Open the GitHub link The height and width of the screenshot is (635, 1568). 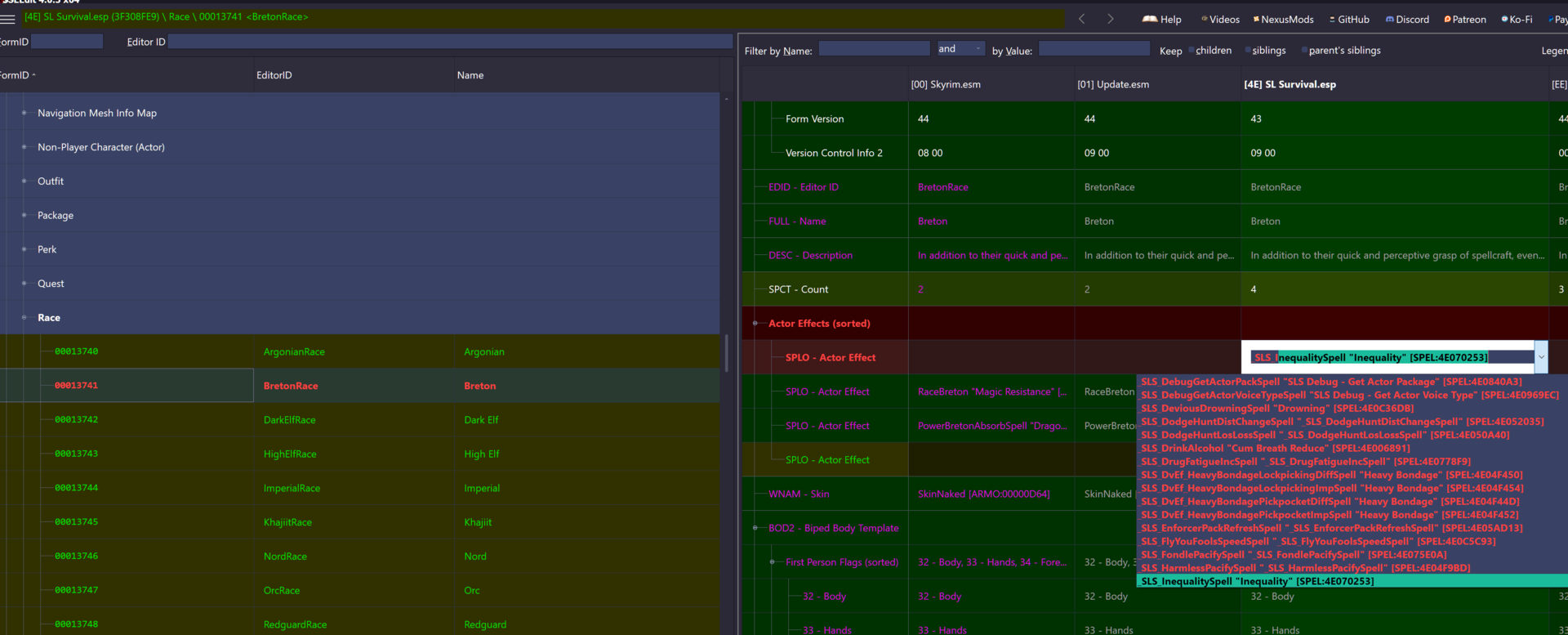pyautogui.click(x=1349, y=20)
